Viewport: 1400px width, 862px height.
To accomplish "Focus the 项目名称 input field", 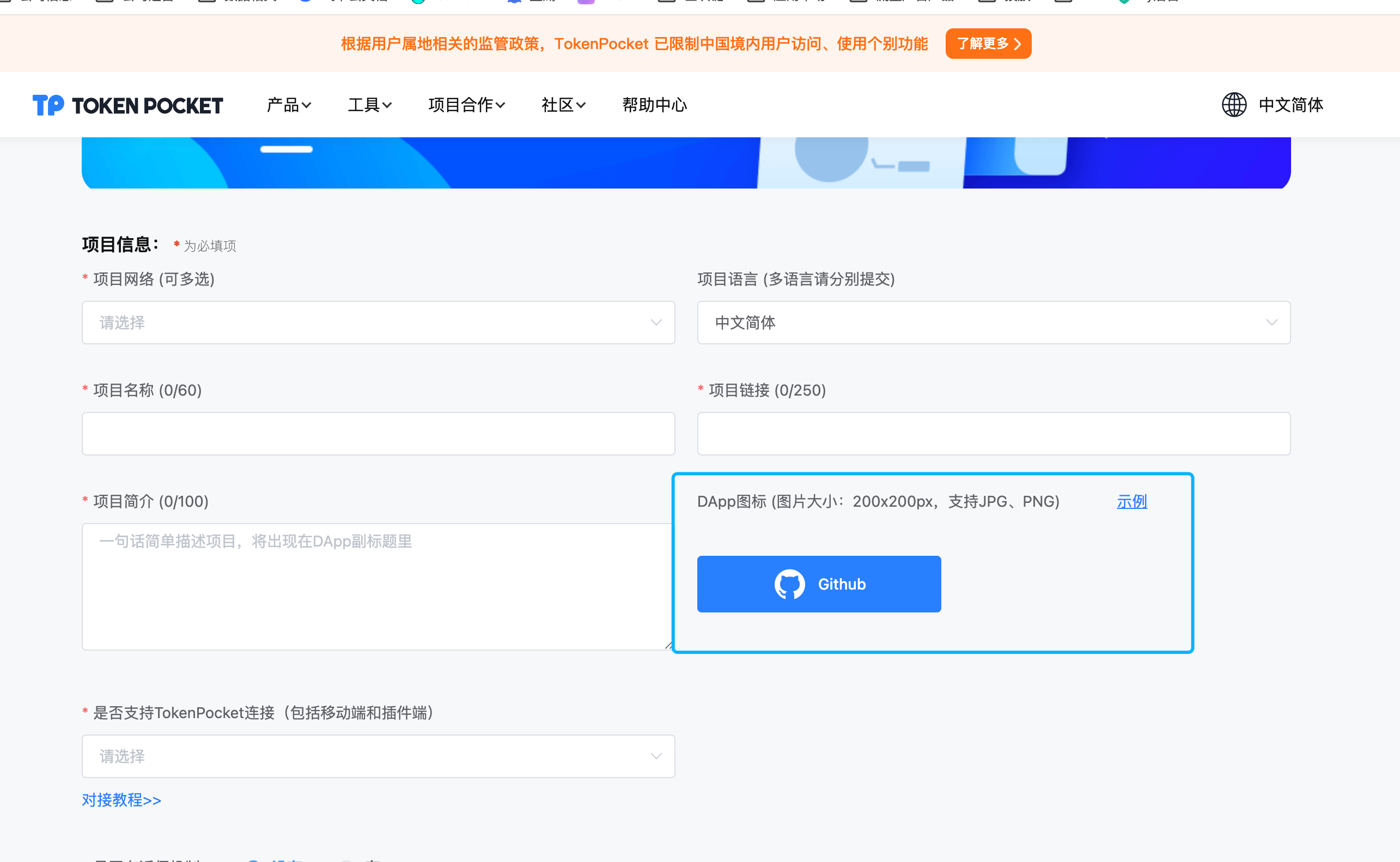I will 378,434.
